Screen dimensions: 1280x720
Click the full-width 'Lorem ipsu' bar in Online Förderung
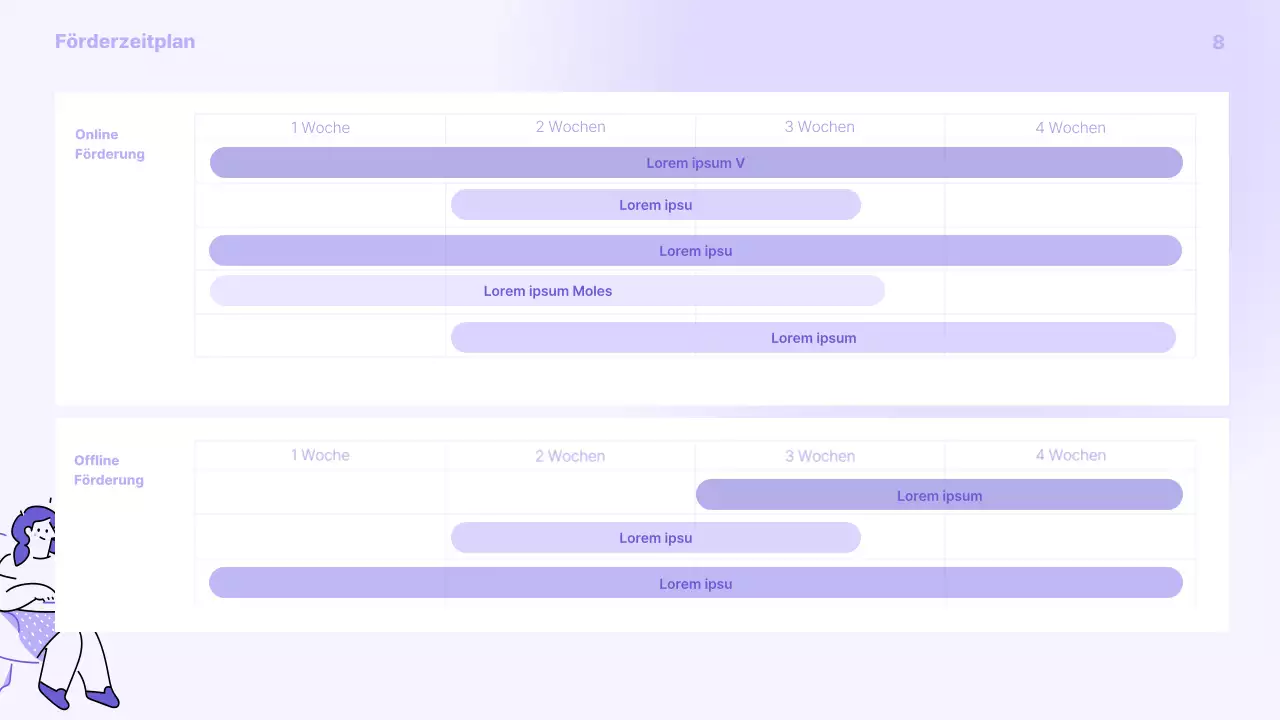pyautogui.click(x=695, y=251)
